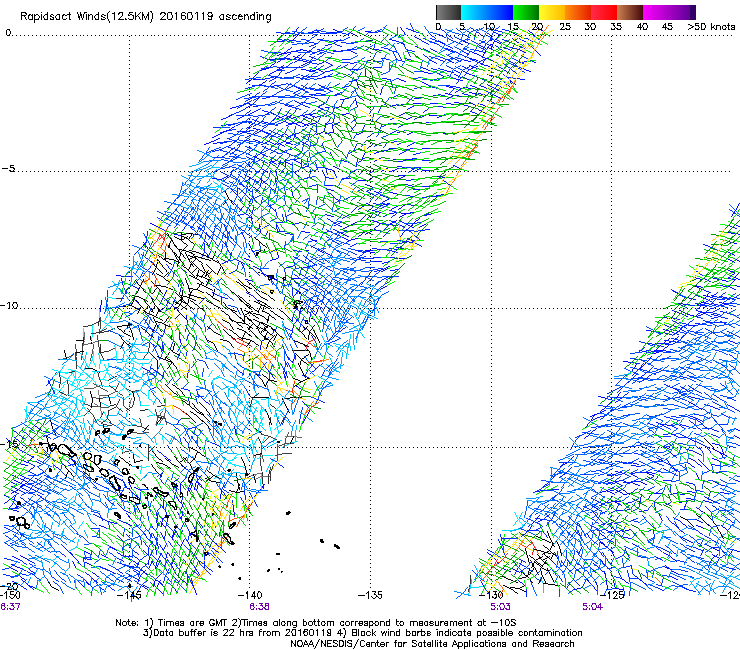Click the green 15-20 knots legend segment

point(526,12)
